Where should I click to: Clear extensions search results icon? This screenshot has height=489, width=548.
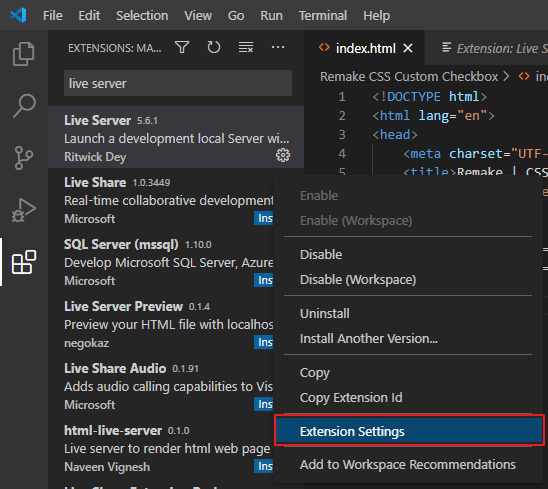(246, 47)
